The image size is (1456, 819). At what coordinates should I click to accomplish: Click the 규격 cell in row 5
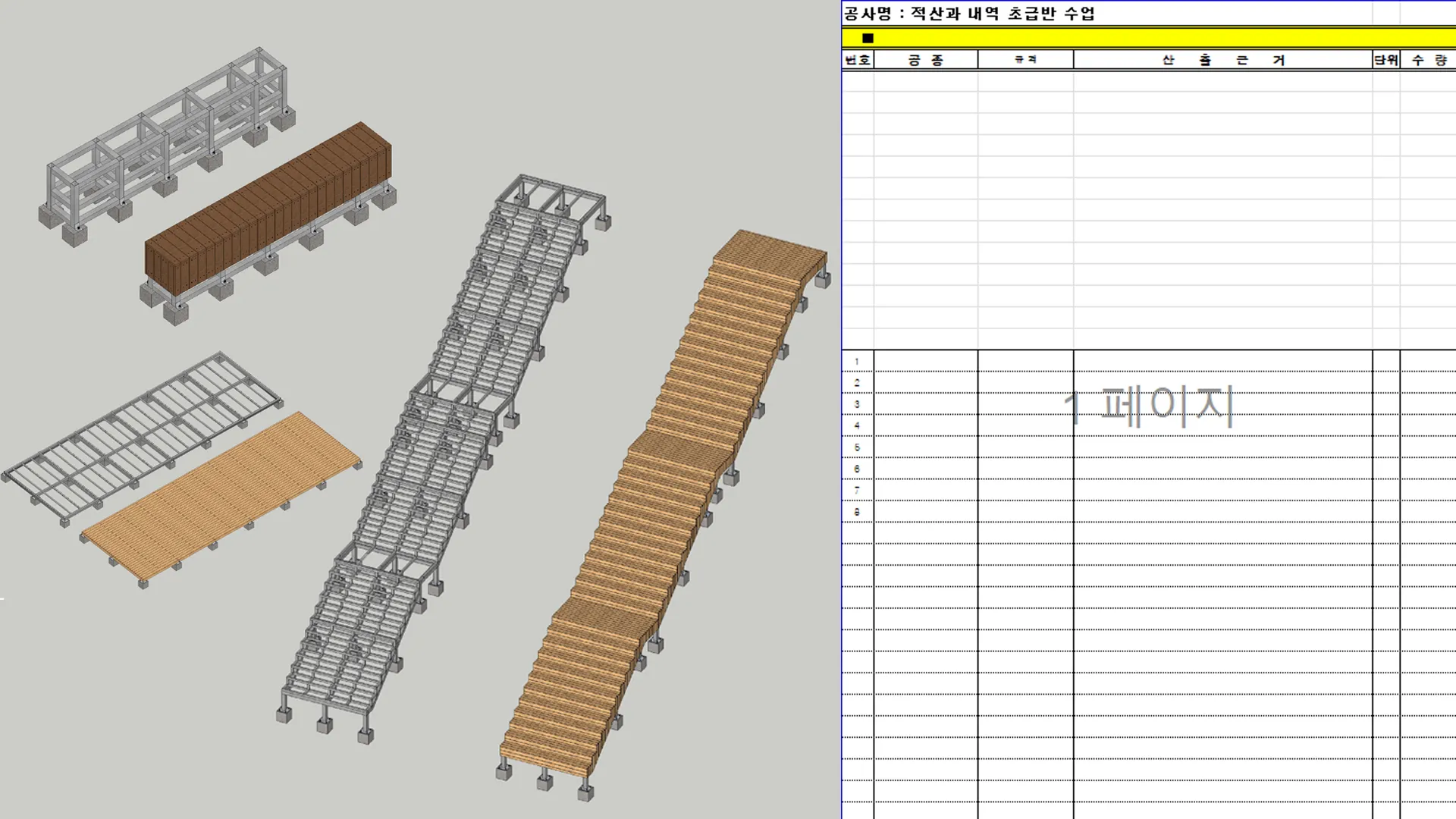[x=1025, y=447]
